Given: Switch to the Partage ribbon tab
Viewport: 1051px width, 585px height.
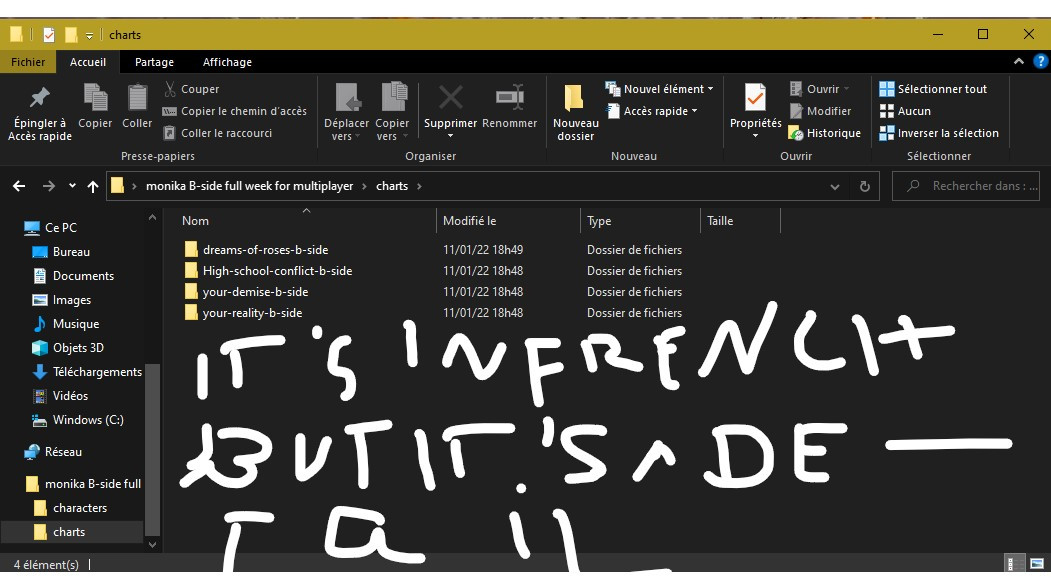Looking at the screenshot, I should pyautogui.click(x=154, y=62).
